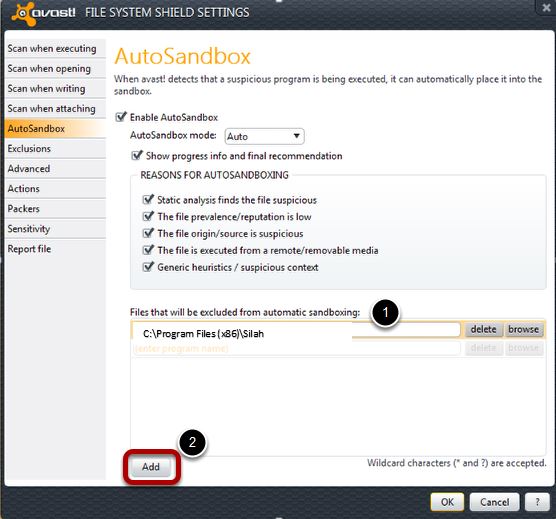
Task: Open the Actions section
Action: (56, 189)
